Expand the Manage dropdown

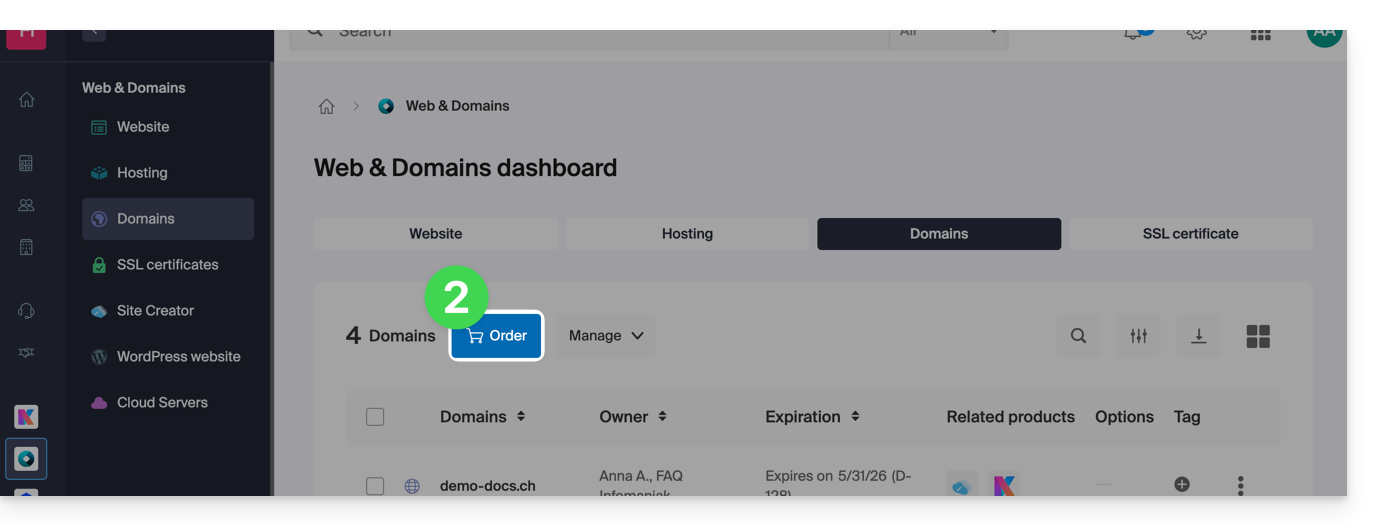click(x=606, y=336)
